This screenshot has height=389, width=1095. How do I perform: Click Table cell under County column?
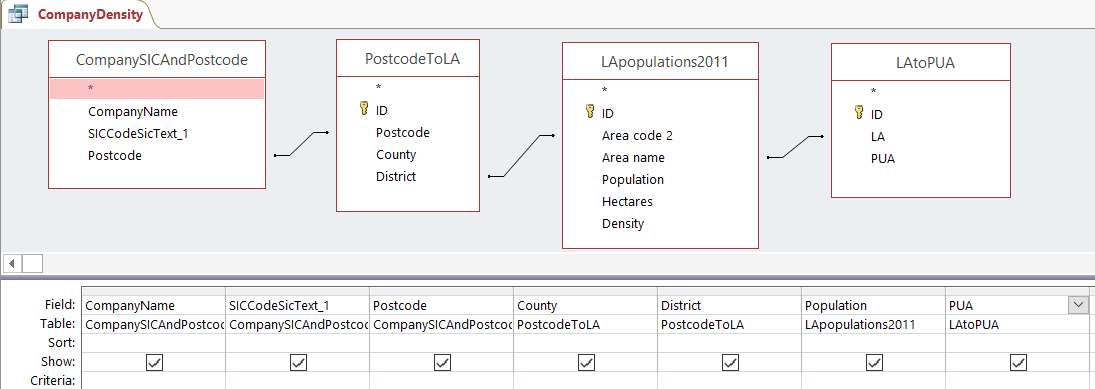(585, 324)
